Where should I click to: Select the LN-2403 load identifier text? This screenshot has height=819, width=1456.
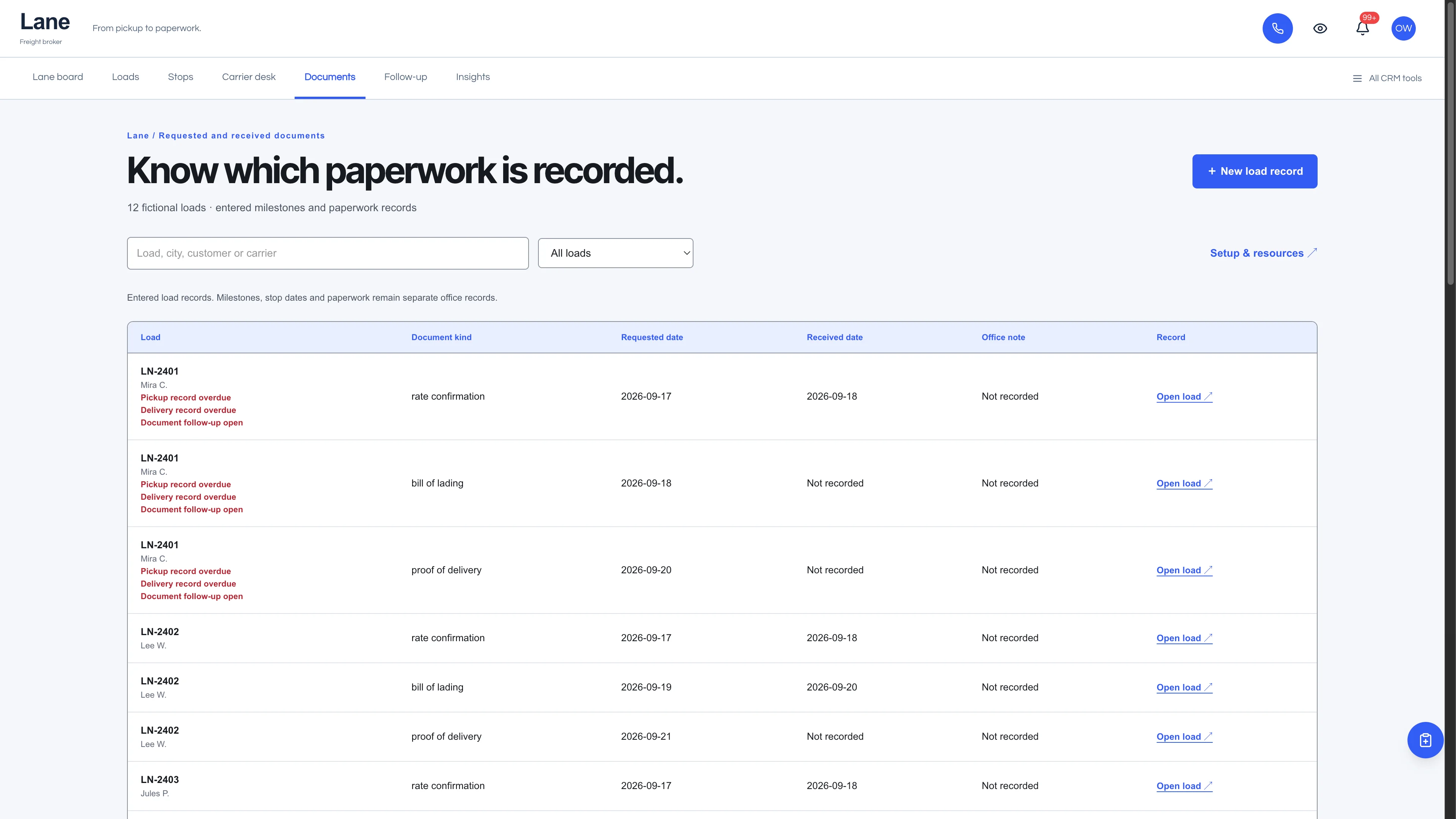pos(159,780)
